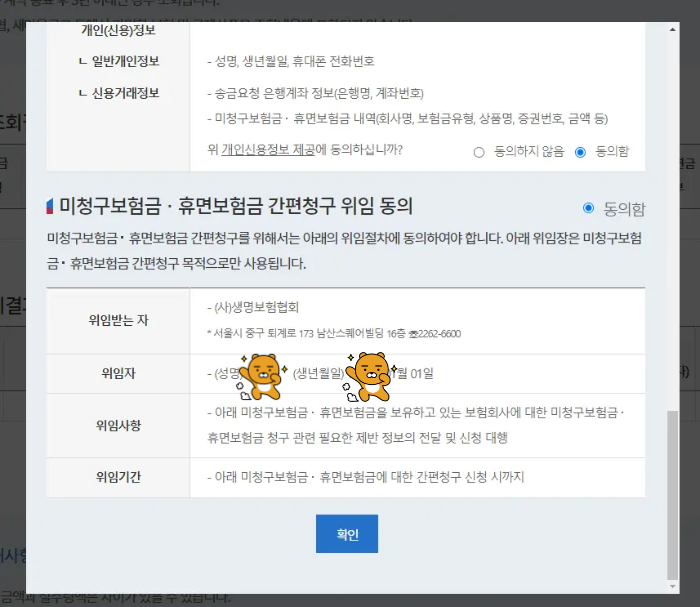Image resolution: width=700 pixels, height=607 pixels.
Task: Click the heading '미청구보험금 · 휴면보험금 간편청구 위임 동의'
Action: pyautogui.click(x=236, y=206)
